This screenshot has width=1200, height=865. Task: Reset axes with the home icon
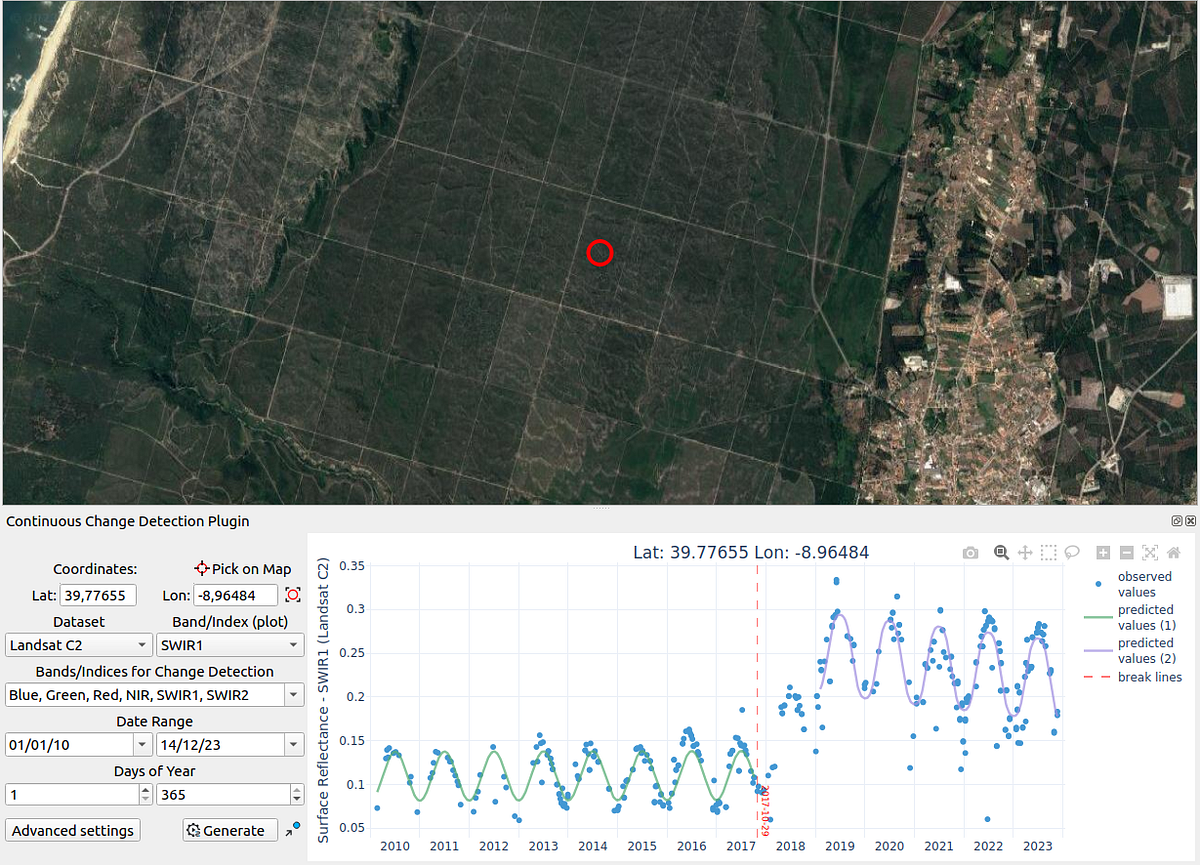click(x=1173, y=552)
